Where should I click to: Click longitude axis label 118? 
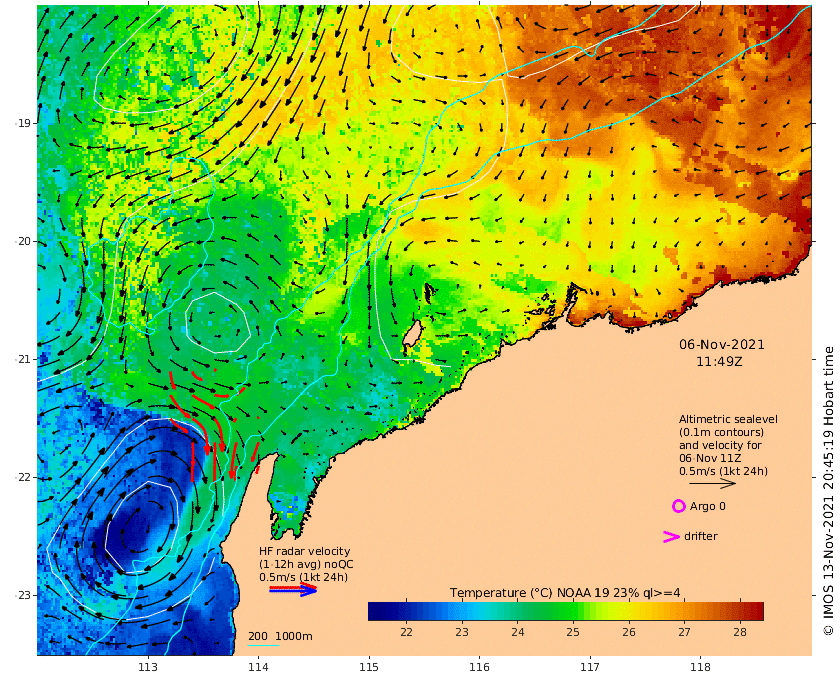[700, 667]
